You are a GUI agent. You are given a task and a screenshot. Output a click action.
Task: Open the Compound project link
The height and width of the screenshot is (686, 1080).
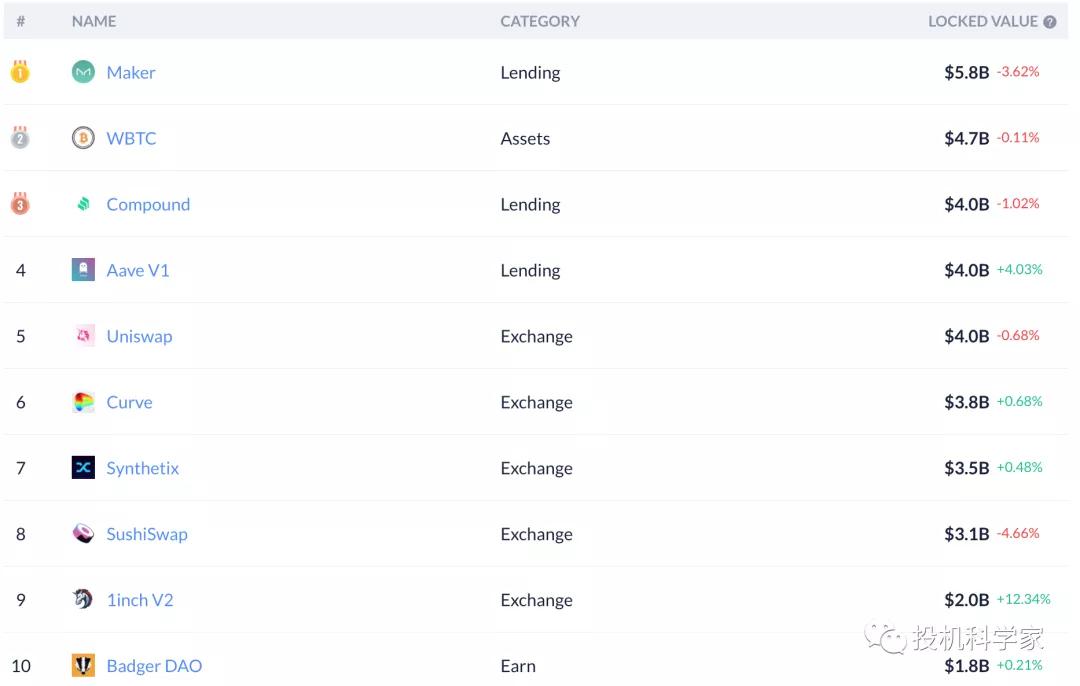148,205
